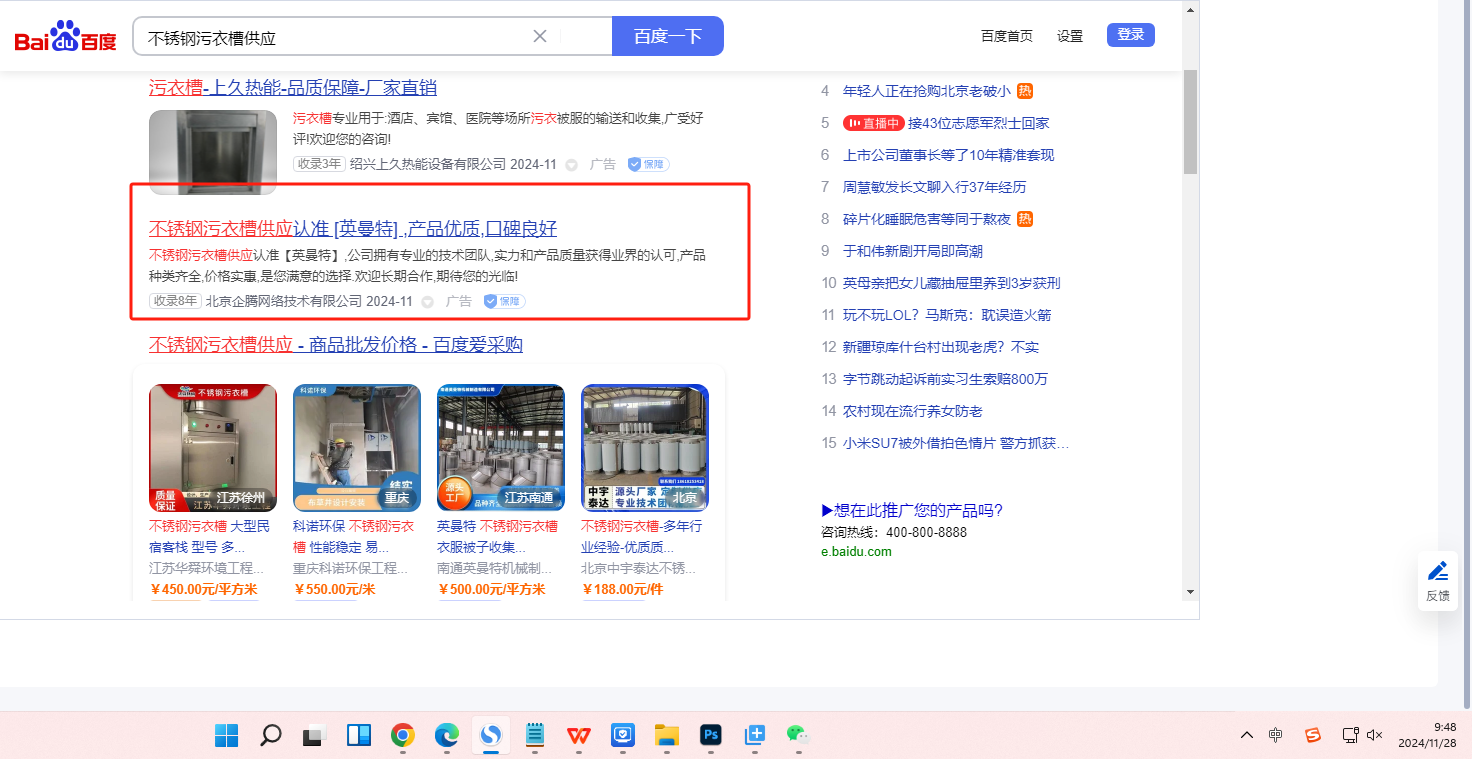Screen dimensions: 1472x759
Task: Expand the dropdown arrow beside 北京企腾网络 ad date
Action: [427, 301]
